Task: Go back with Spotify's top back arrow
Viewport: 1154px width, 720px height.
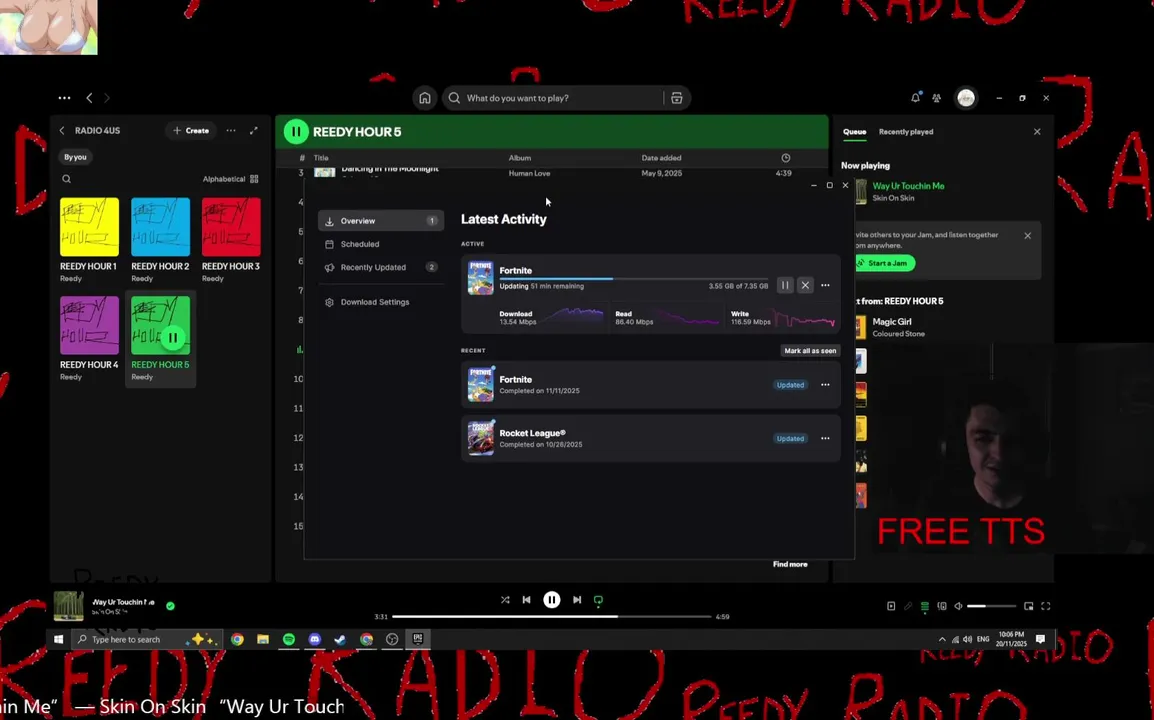Action: [89, 98]
